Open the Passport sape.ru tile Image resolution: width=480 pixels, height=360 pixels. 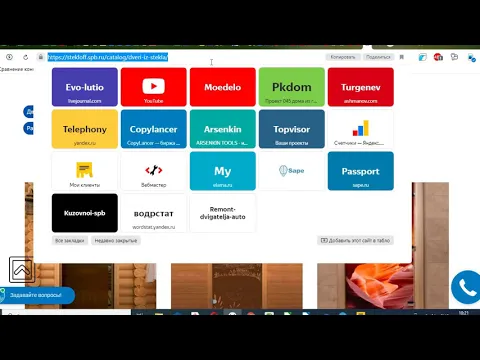click(x=361, y=171)
